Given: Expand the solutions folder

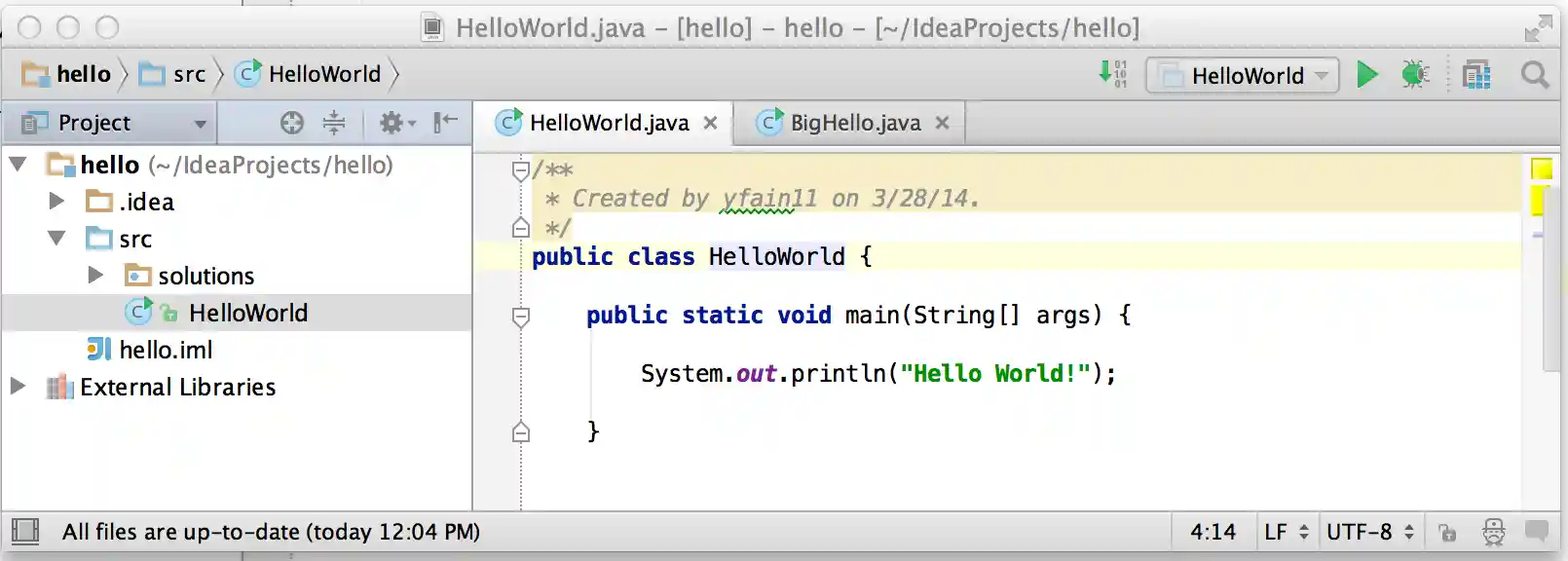Looking at the screenshot, I should pos(95,276).
